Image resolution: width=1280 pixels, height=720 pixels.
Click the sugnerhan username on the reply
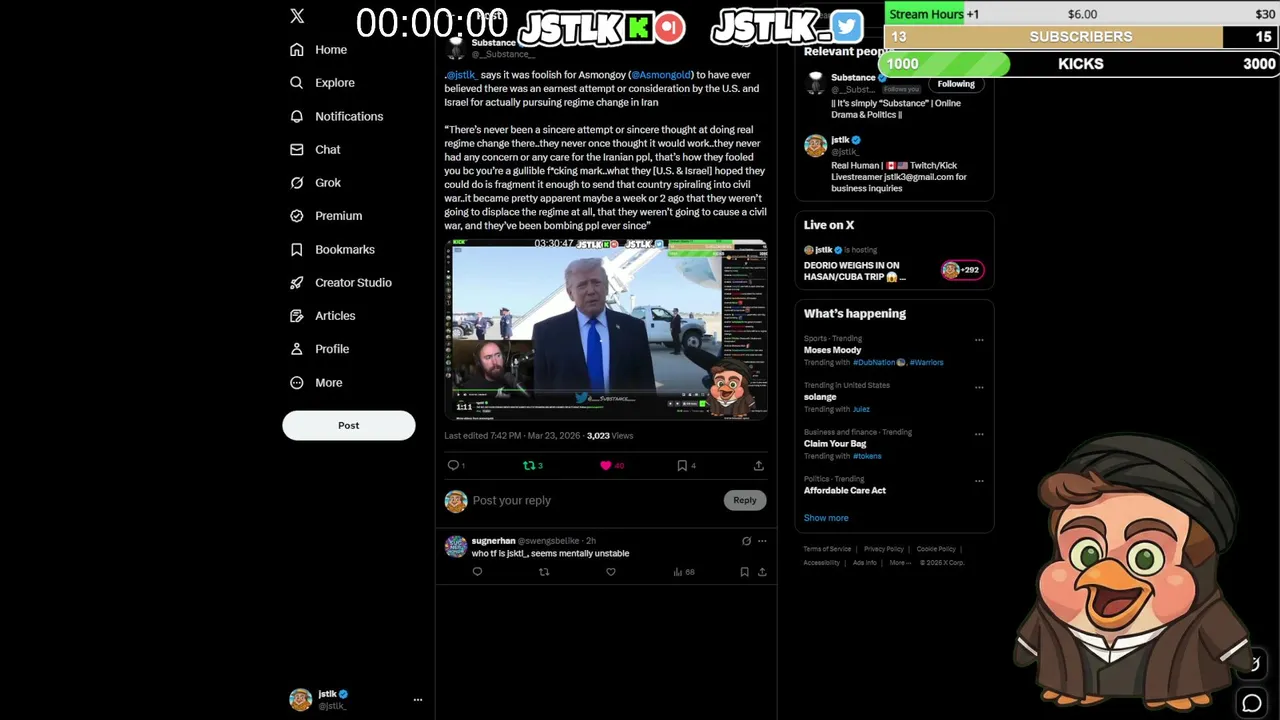pyautogui.click(x=493, y=541)
